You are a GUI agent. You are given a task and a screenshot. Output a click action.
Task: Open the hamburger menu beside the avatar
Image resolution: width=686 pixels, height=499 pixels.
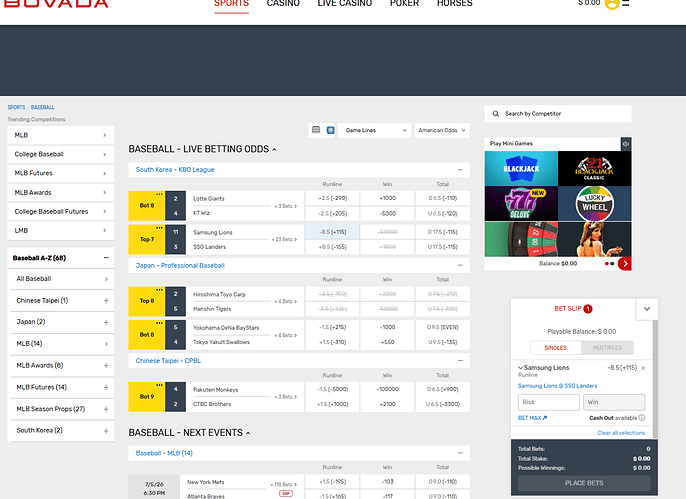click(x=626, y=3)
